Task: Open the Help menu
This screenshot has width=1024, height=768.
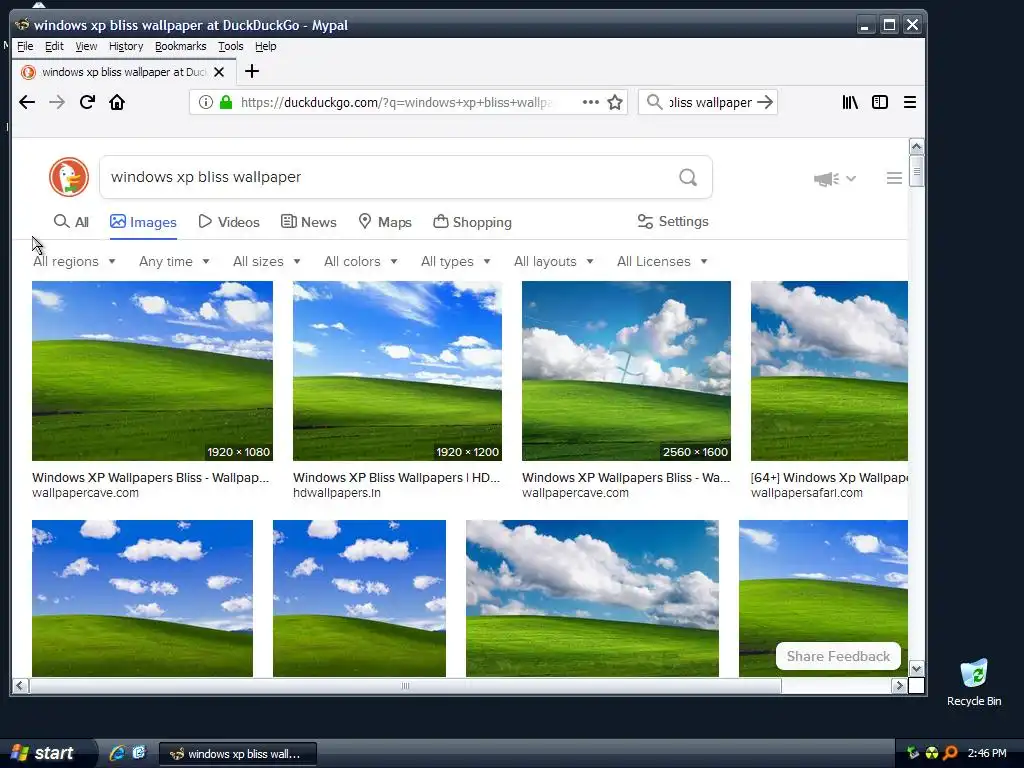Action: click(x=266, y=46)
